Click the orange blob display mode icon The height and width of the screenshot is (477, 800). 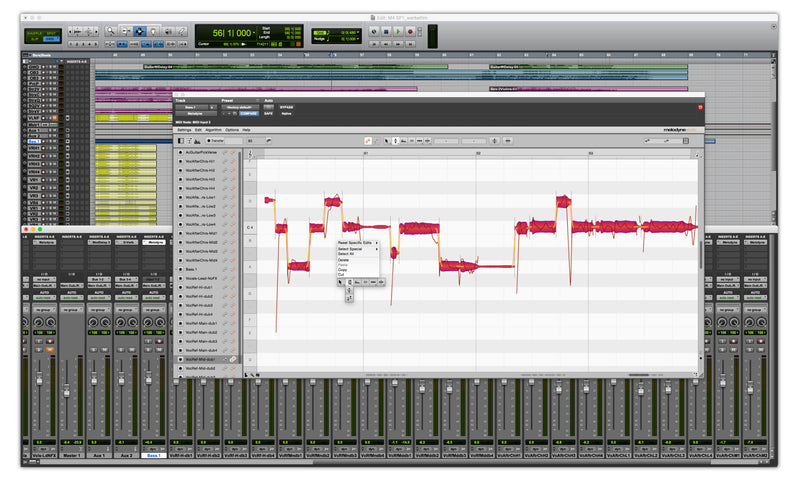[367, 140]
